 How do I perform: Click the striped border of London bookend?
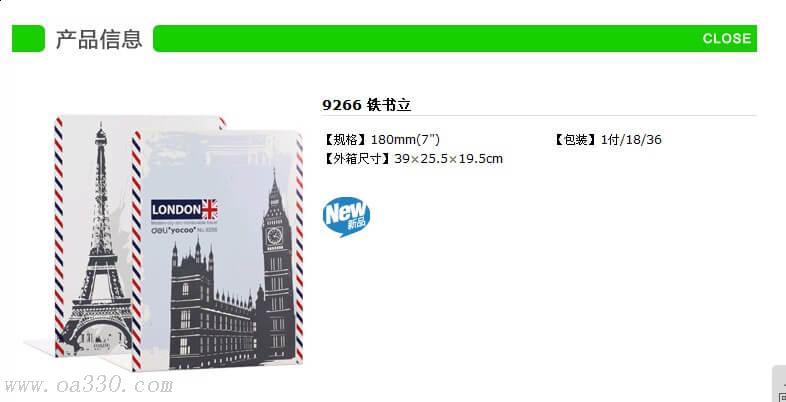[x=136, y=251]
